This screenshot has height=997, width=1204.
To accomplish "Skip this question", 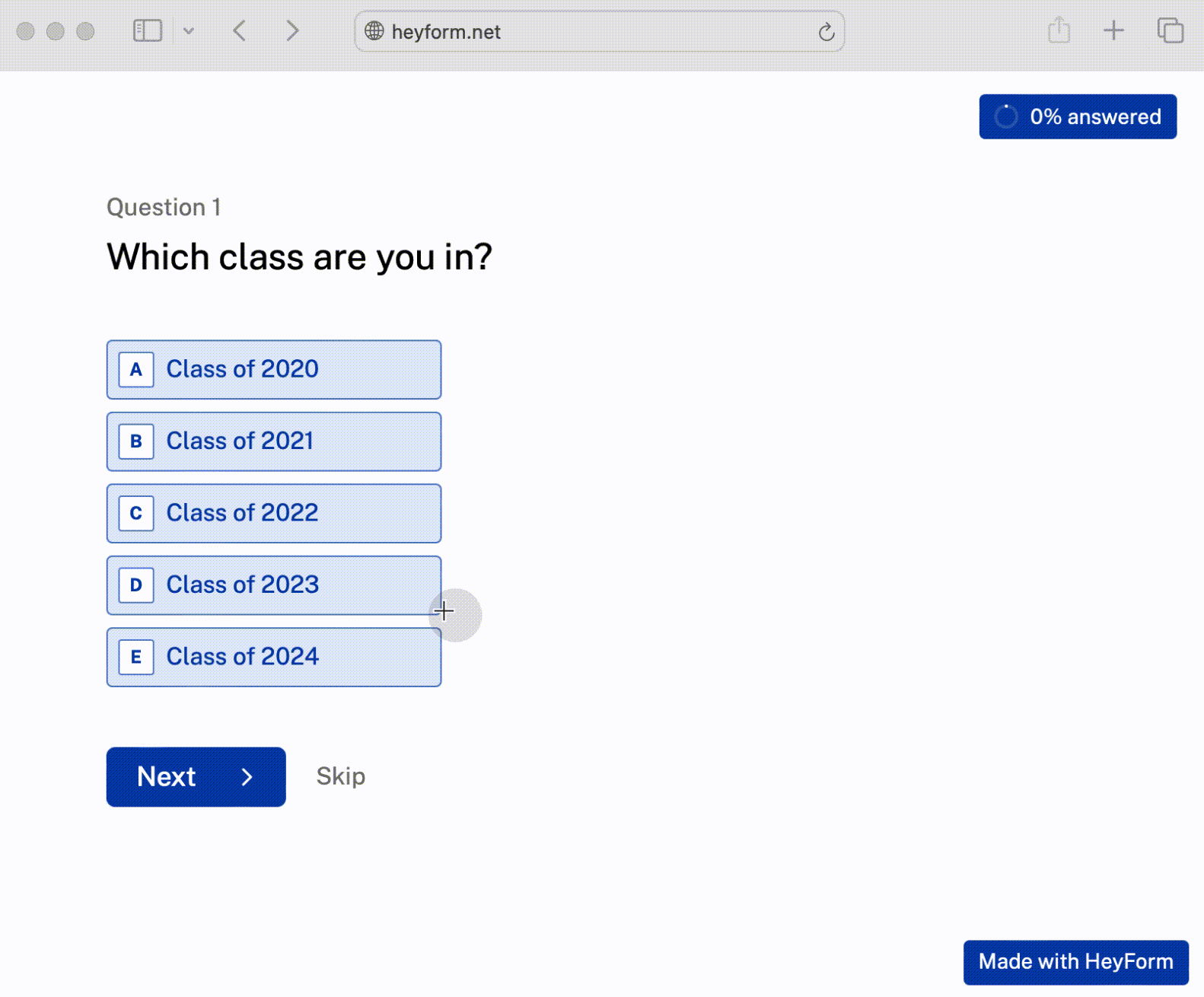I will point(341,776).
